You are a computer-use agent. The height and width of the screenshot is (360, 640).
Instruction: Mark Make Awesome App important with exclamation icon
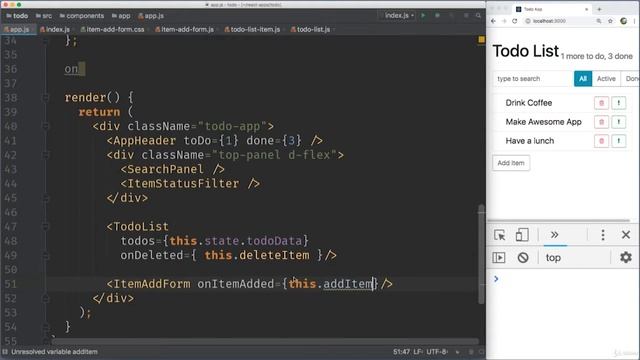coord(619,122)
